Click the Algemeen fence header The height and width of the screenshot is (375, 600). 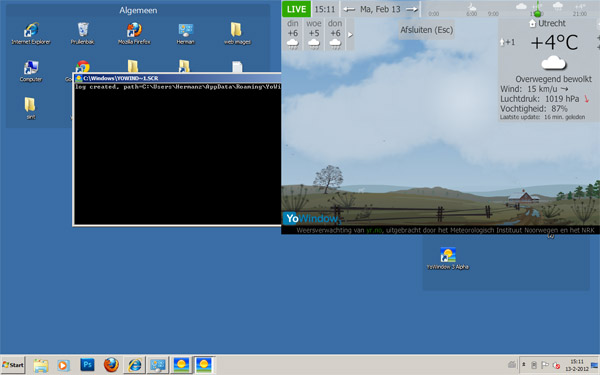pyautogui.click(x=138, y=10)
